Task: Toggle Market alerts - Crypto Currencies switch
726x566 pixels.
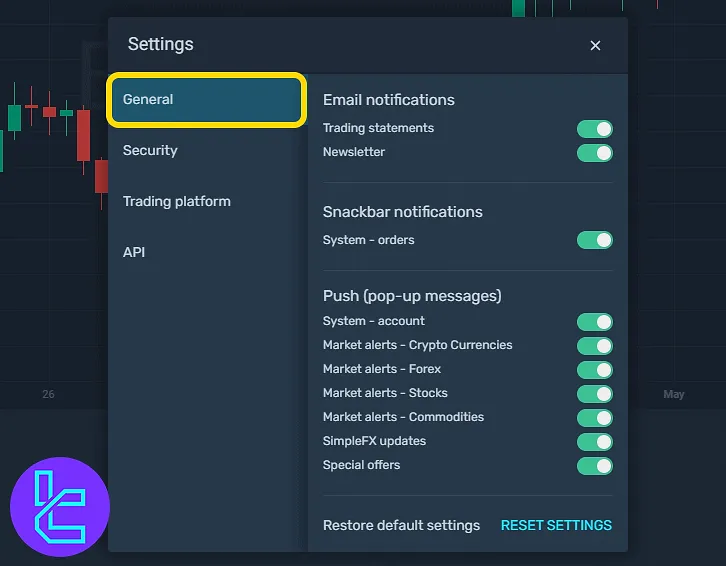Action: 595,346
